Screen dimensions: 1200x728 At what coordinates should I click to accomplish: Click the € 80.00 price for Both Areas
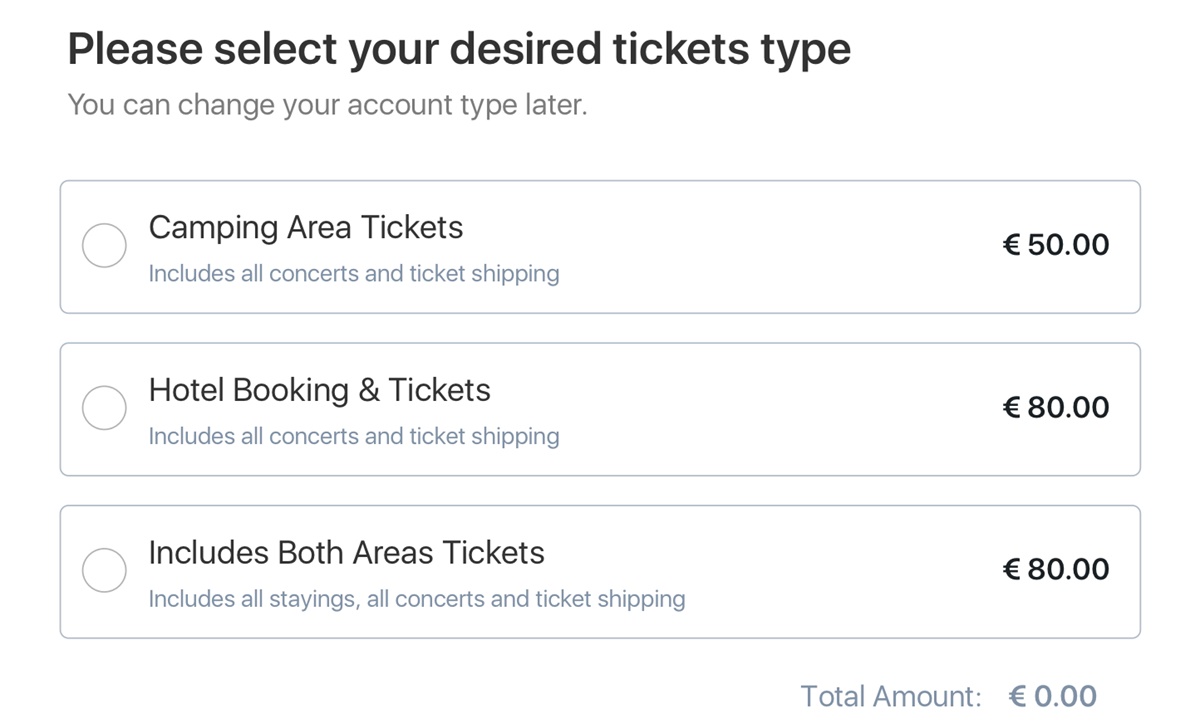pos(1056,570)
